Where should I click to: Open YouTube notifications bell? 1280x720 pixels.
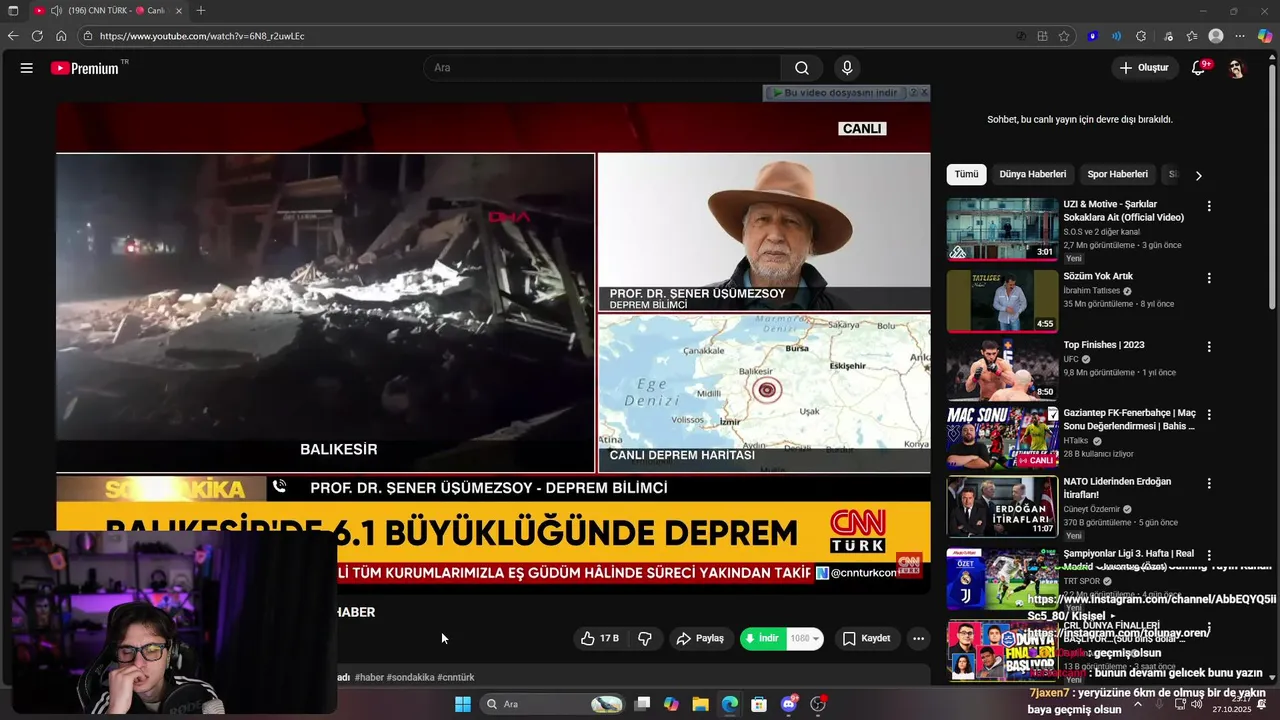pos(1198,68)
